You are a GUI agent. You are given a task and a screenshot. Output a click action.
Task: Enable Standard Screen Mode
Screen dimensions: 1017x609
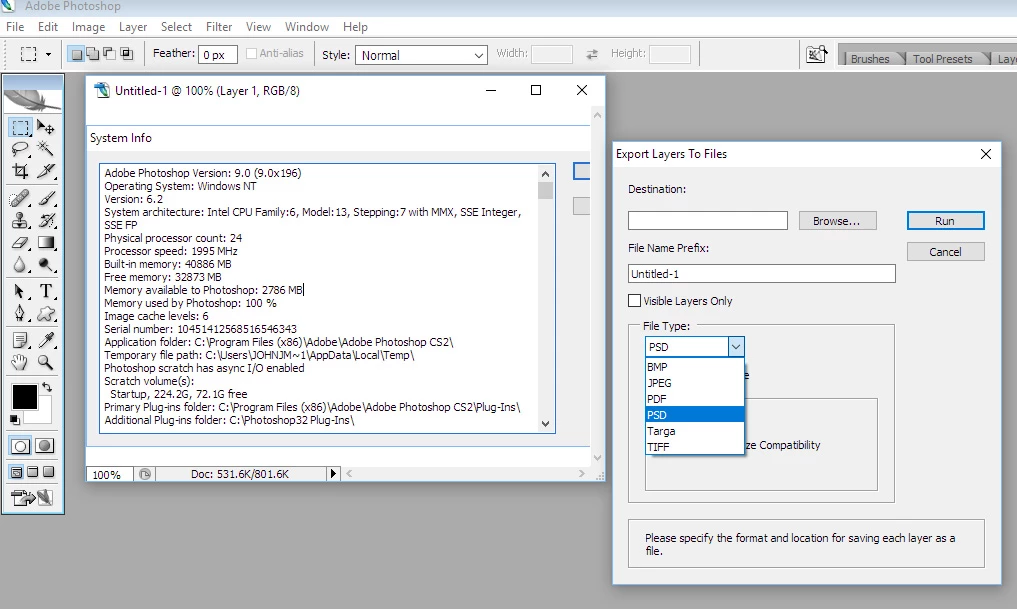point(17,472)
